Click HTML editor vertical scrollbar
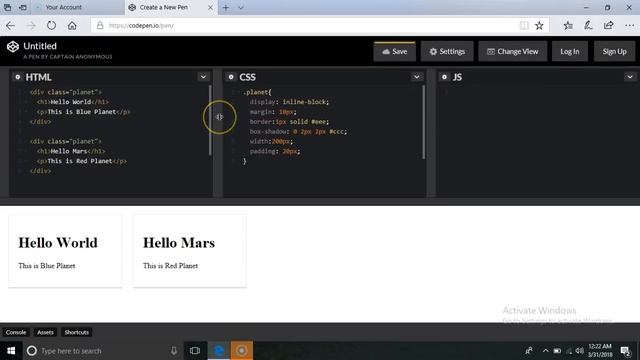Screen dimensions: 640x360 pyautogui.click(x=210, y=120)
